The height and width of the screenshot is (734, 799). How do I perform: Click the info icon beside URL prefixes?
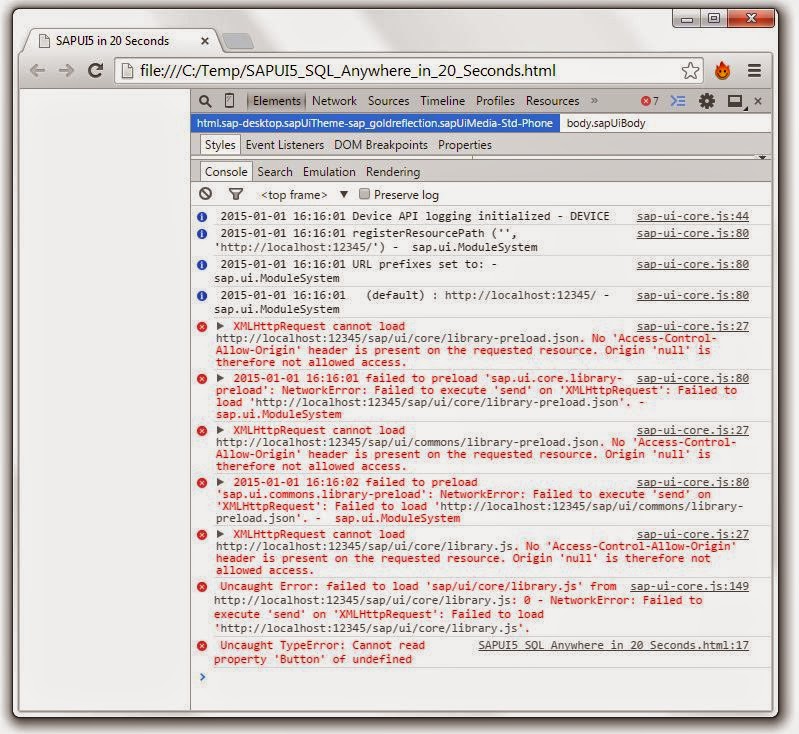(x=202, y=265)
